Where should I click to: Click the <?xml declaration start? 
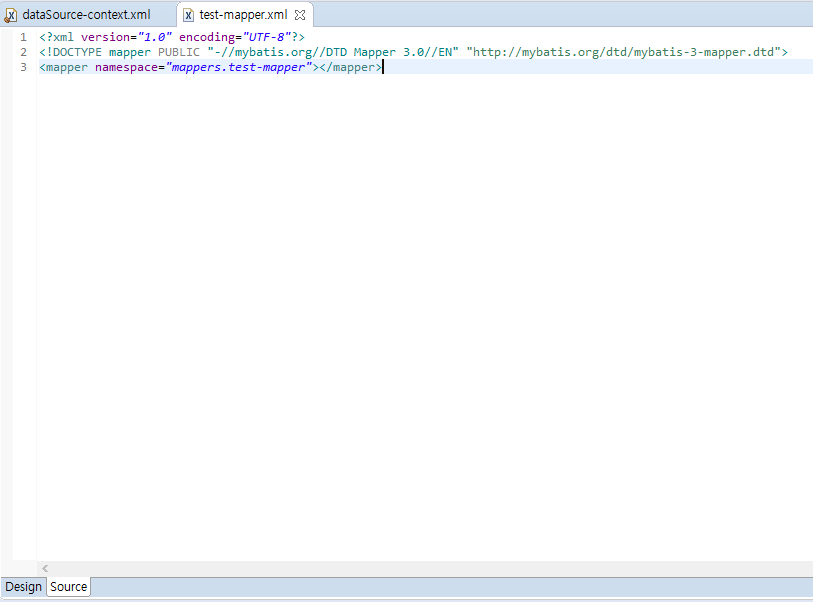57,37
